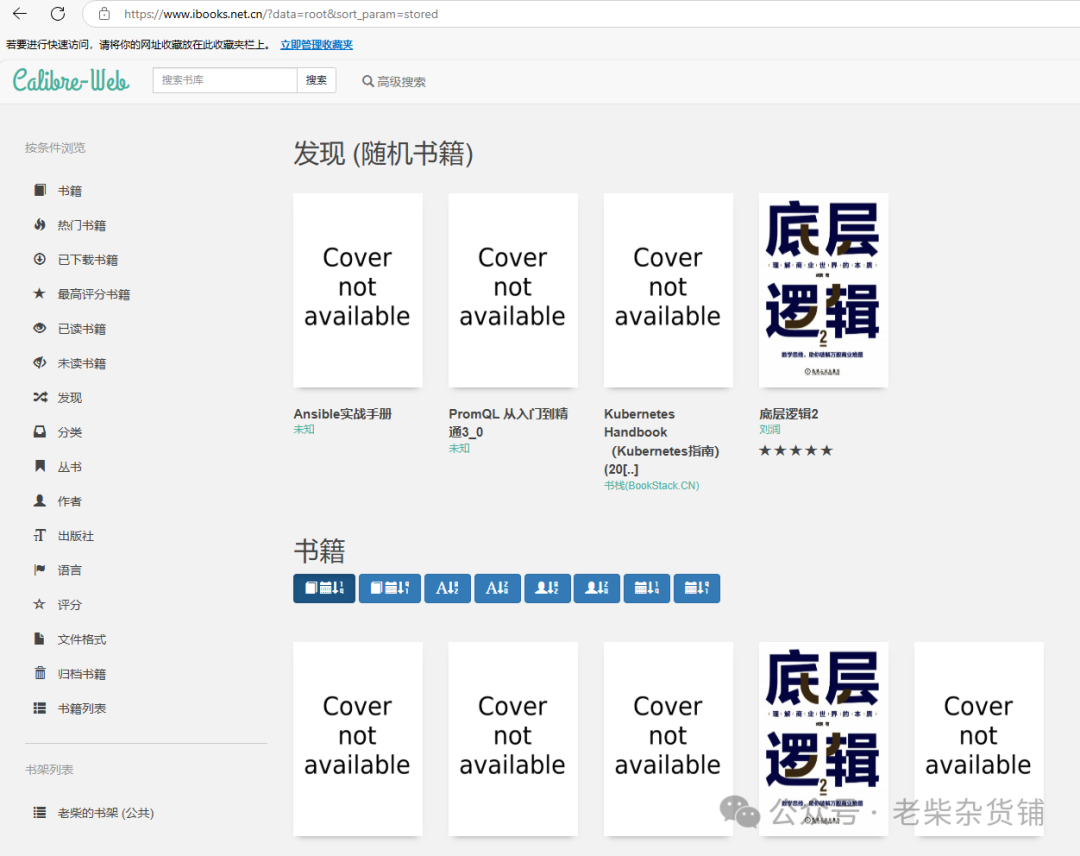The height and width of the screenshot is (856, 1080).
Task: Click the file icon beside 文件格式
Action: pyautogui.click(x=40, y=638)
